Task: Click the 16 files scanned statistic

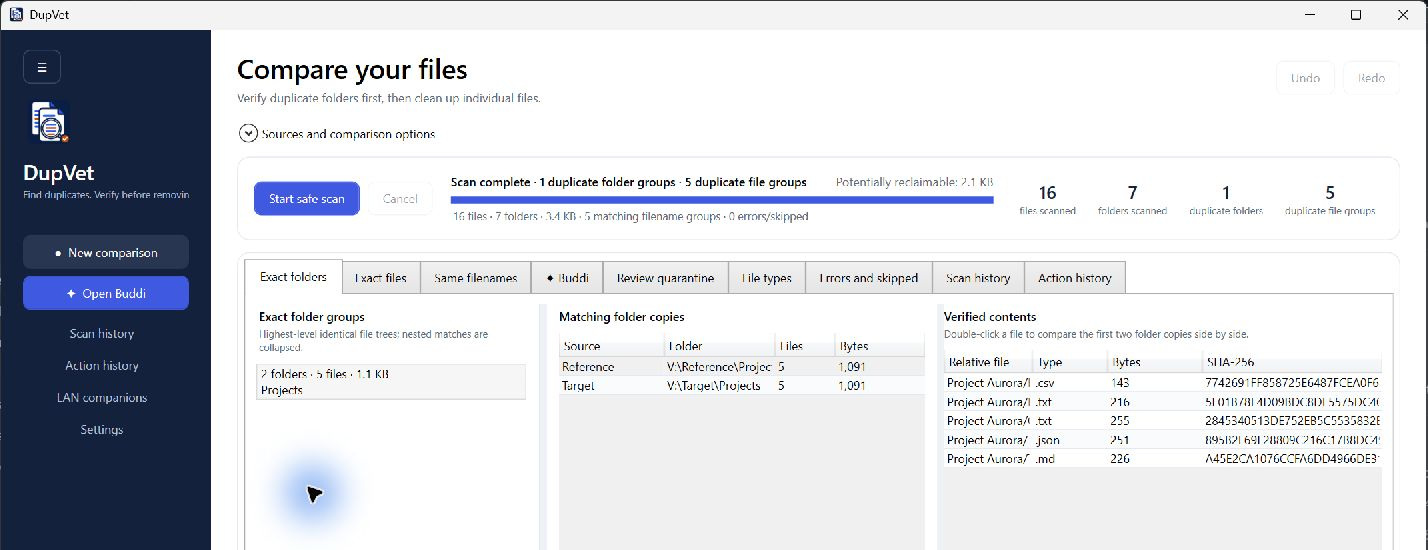Action: [1047, 199]
